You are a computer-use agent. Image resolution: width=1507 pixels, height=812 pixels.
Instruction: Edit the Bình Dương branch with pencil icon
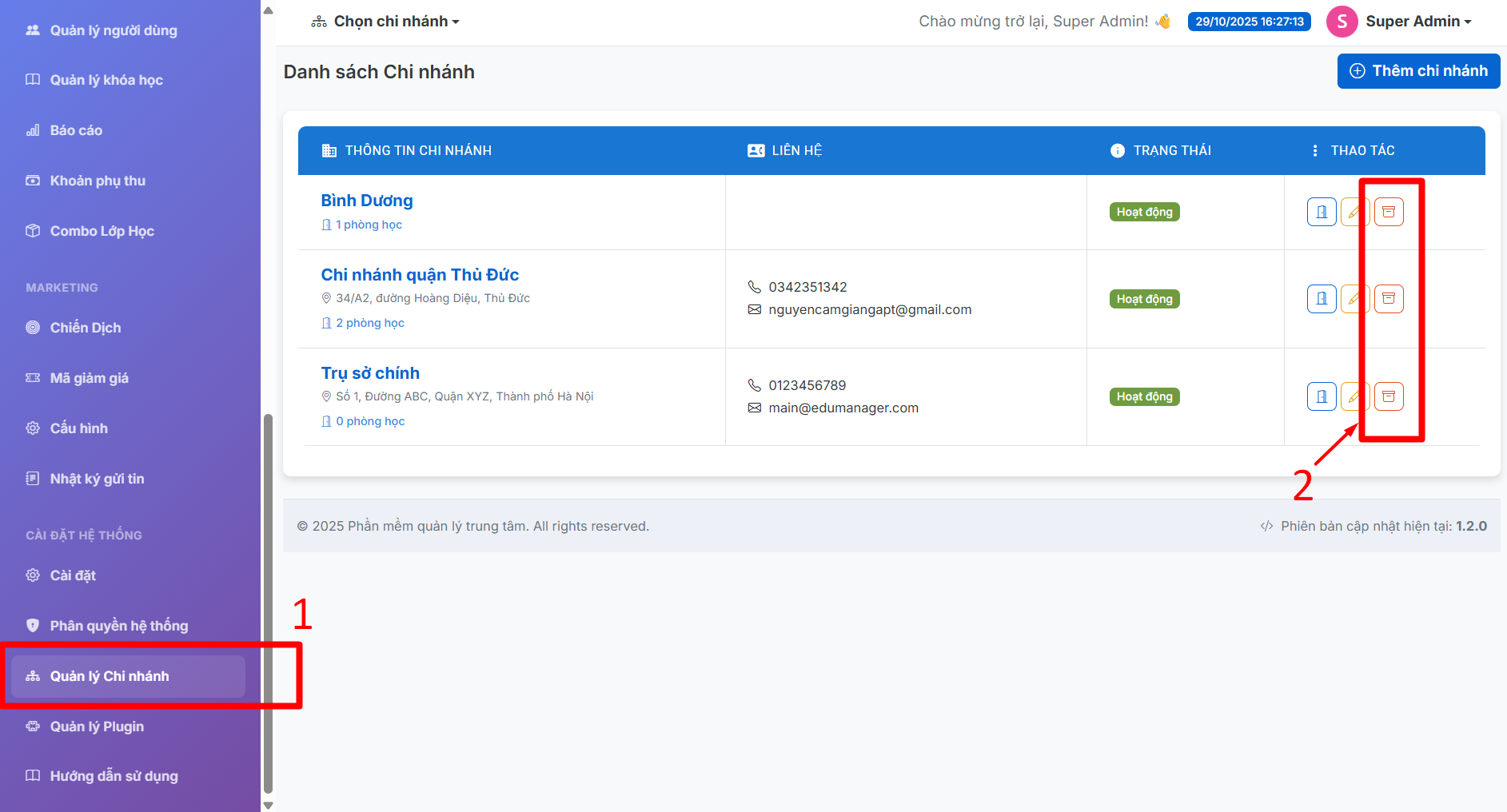coord(1354,212)
